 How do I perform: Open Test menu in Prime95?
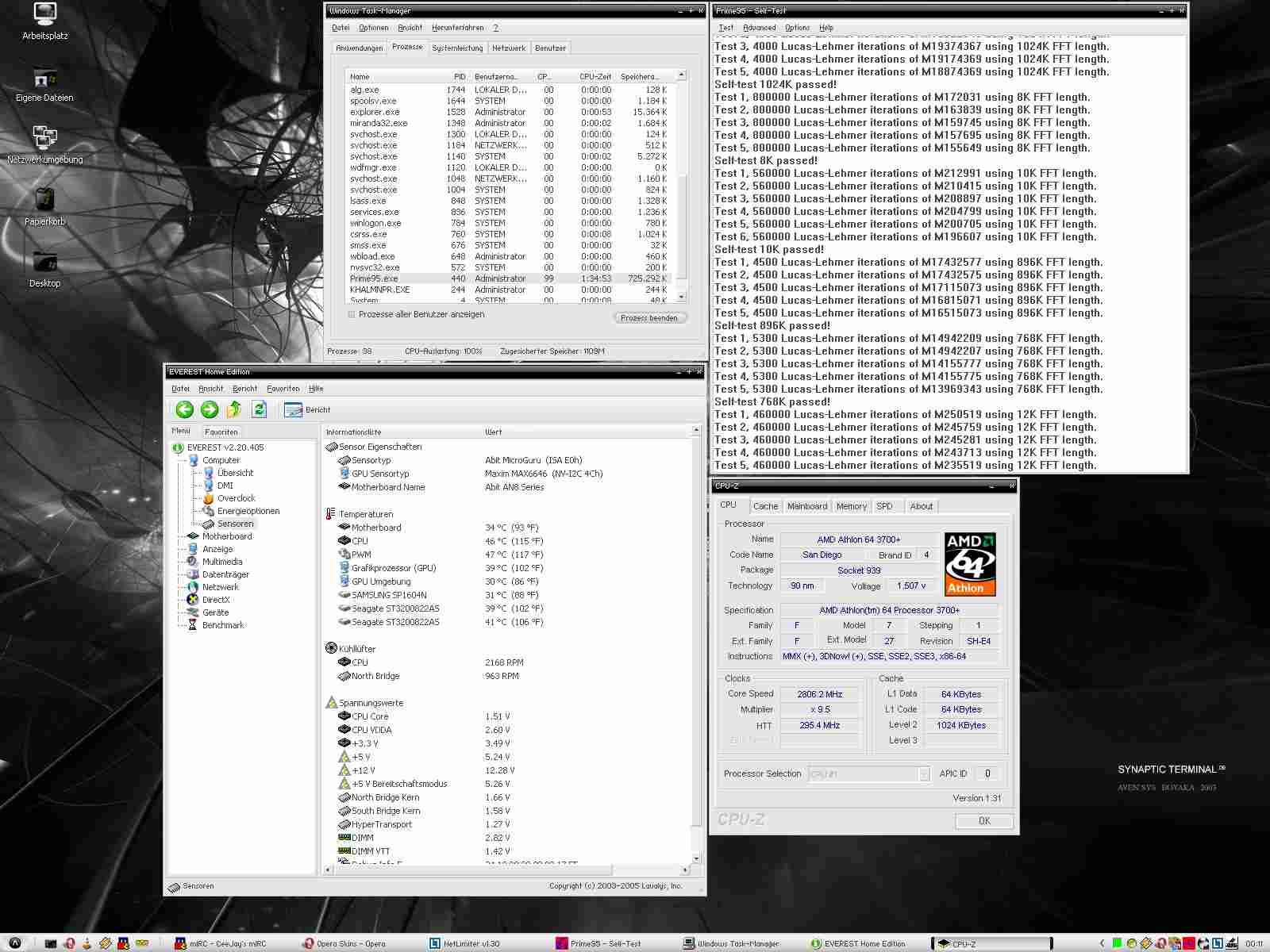[726, 28]
